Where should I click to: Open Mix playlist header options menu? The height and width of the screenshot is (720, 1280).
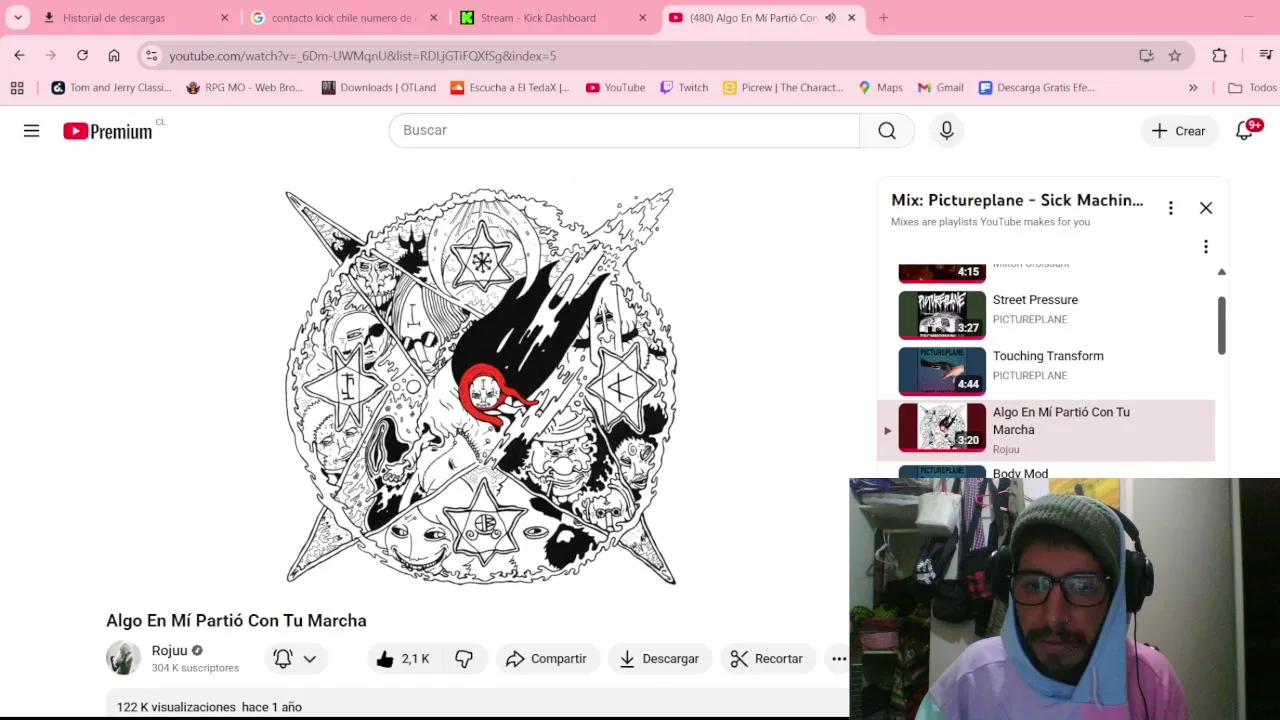[1171, 208]
